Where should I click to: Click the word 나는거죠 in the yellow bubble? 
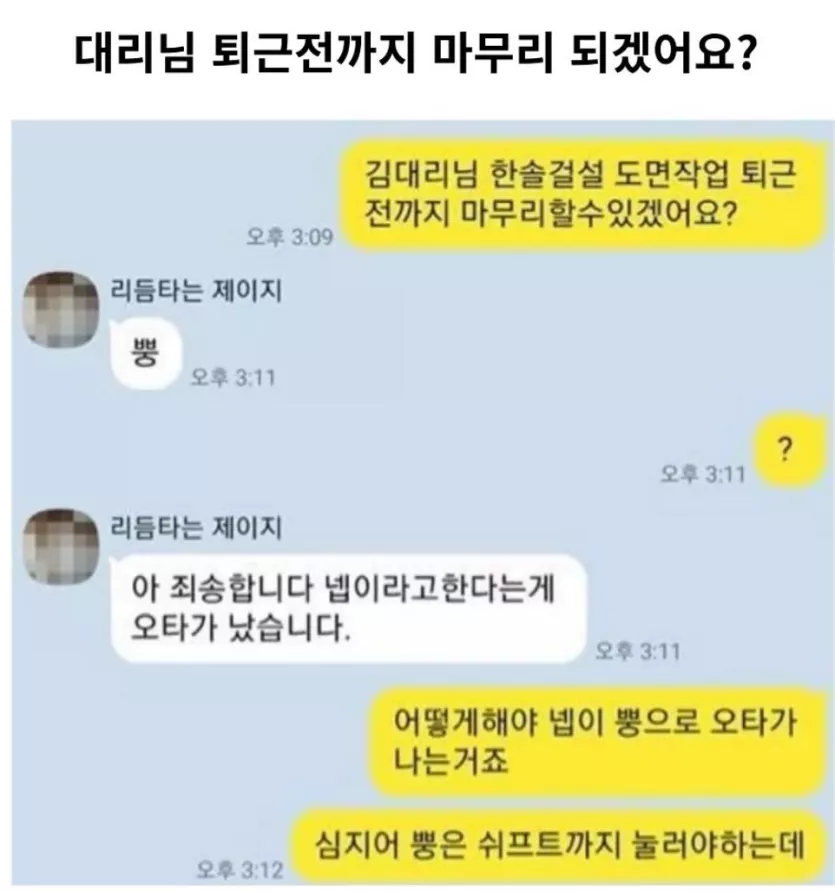pos(451,761)
